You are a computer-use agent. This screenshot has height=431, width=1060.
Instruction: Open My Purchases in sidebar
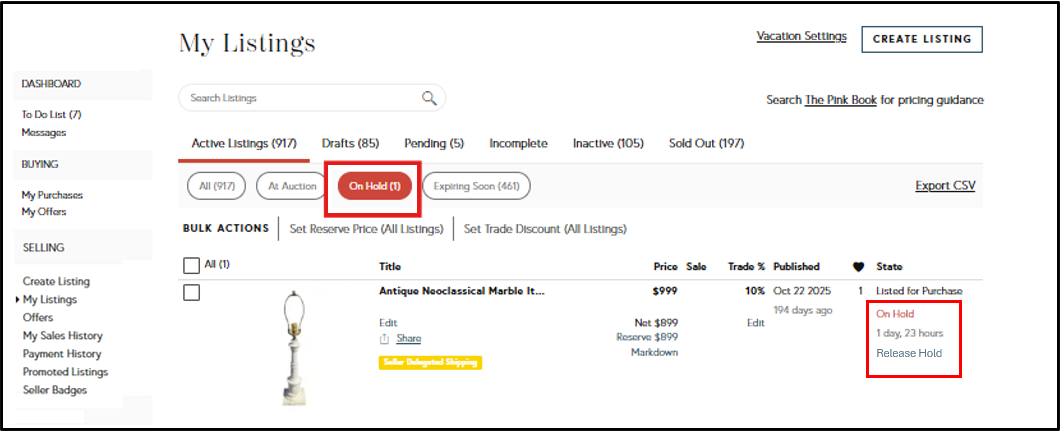click(52, 195)
